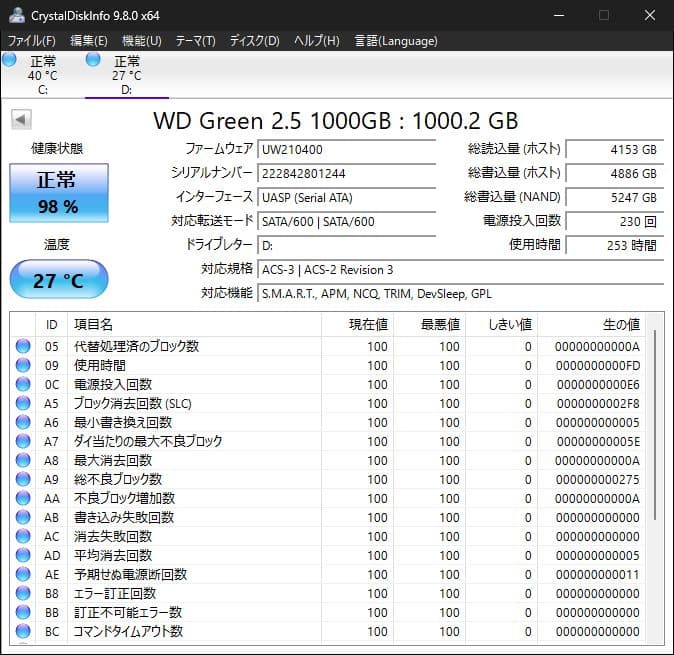Switch to the C: disk tab
Image resolution: width=674 pixels, height=655 pixels.
click(42, 75)
